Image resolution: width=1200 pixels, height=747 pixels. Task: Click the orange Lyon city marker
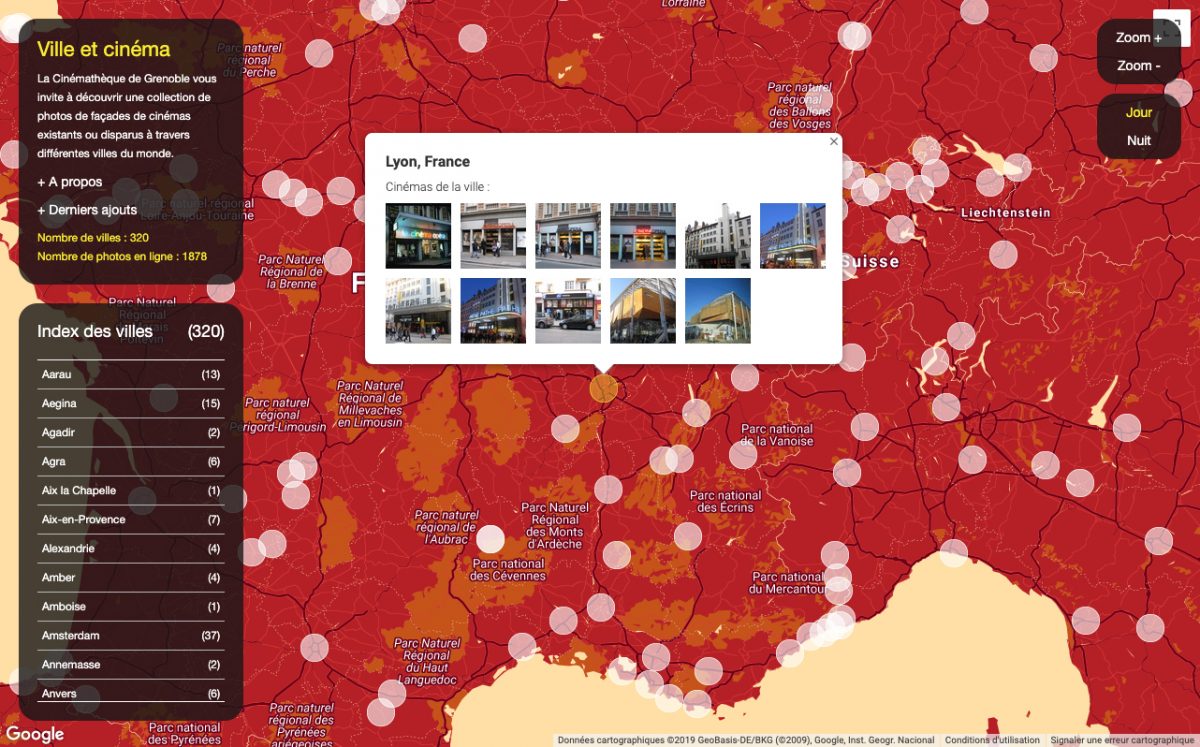tap(603, 388)
